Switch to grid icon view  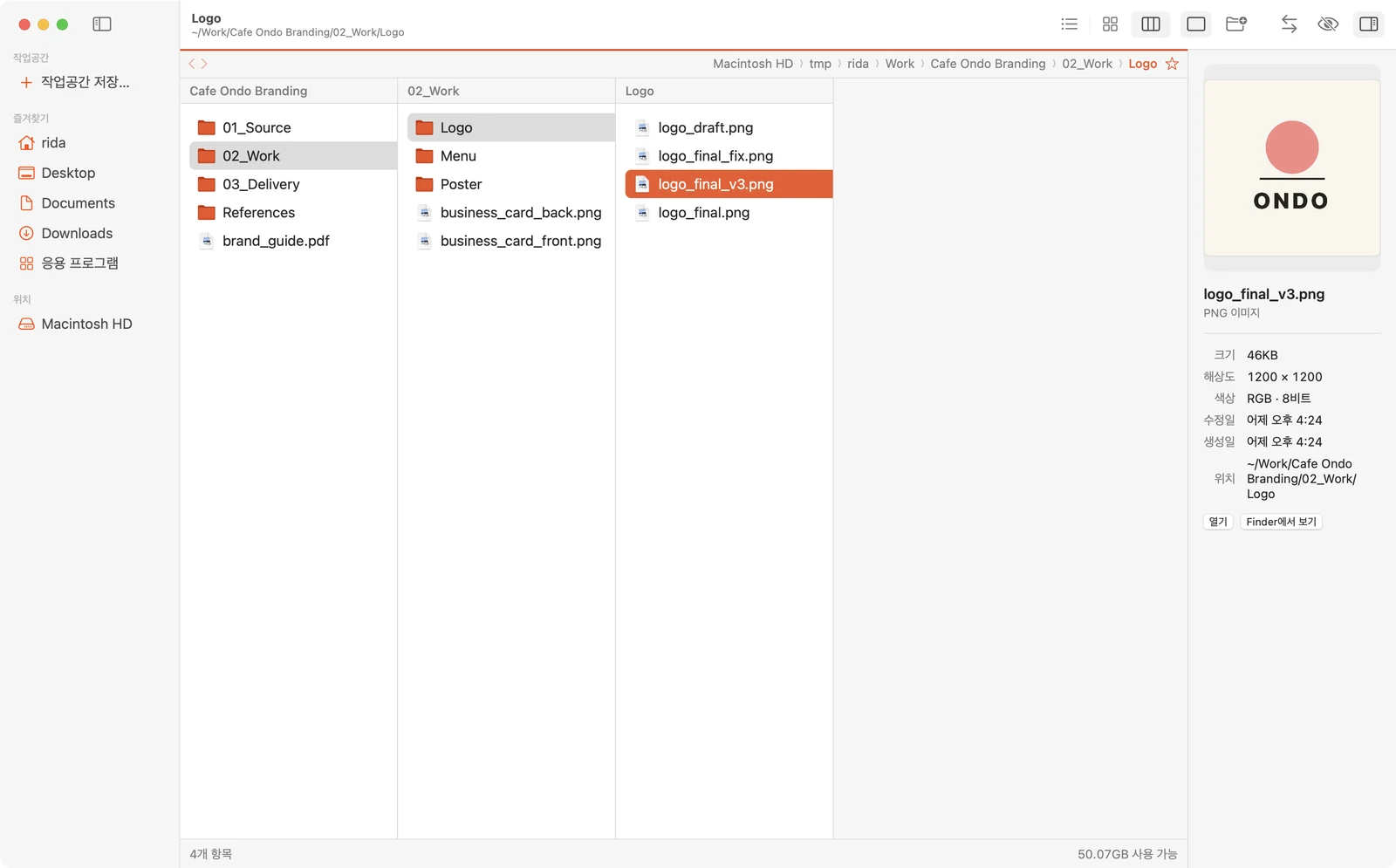point(1110,24)
